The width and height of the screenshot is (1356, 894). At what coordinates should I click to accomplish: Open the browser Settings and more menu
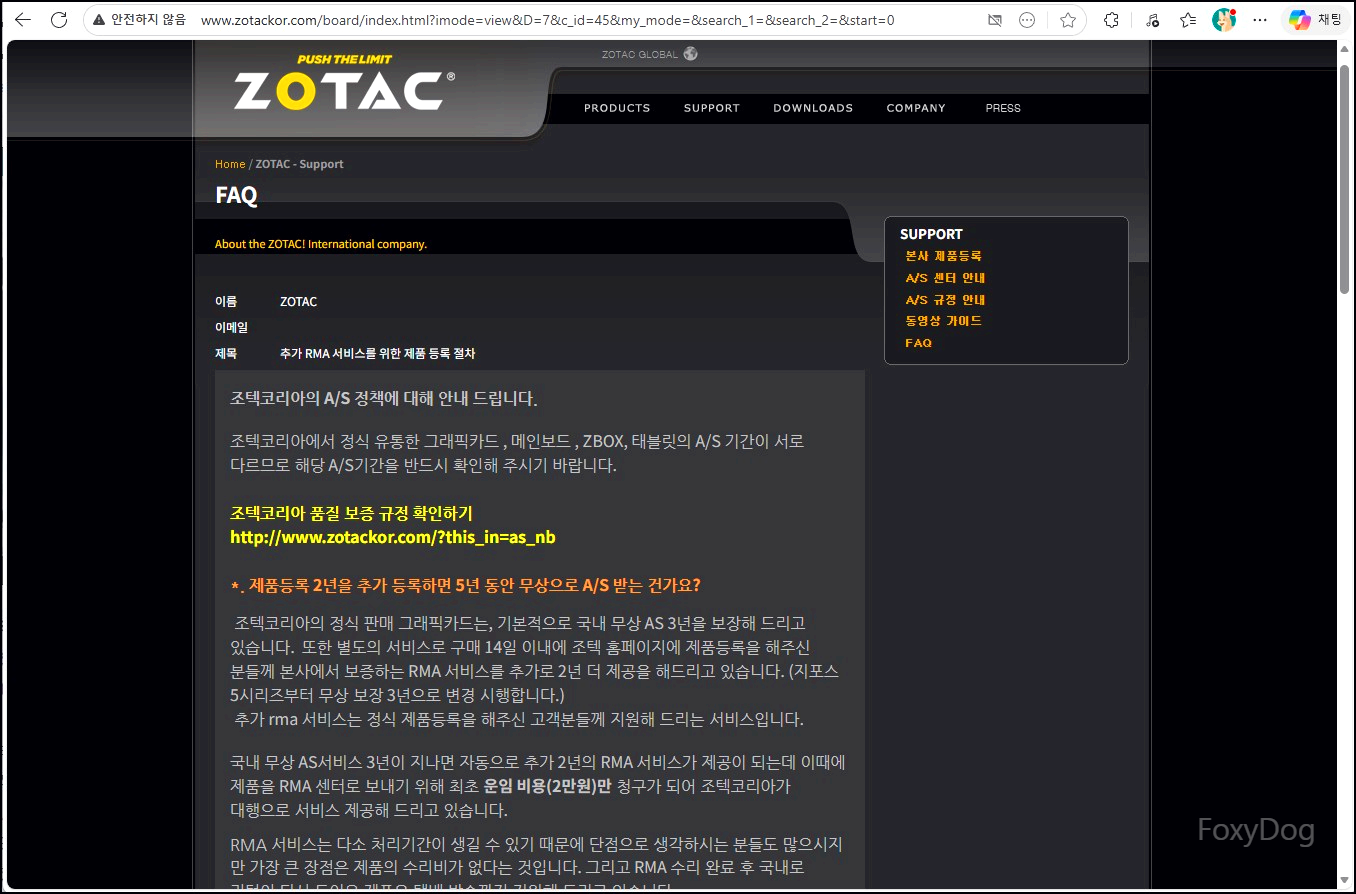[1260, 20]
